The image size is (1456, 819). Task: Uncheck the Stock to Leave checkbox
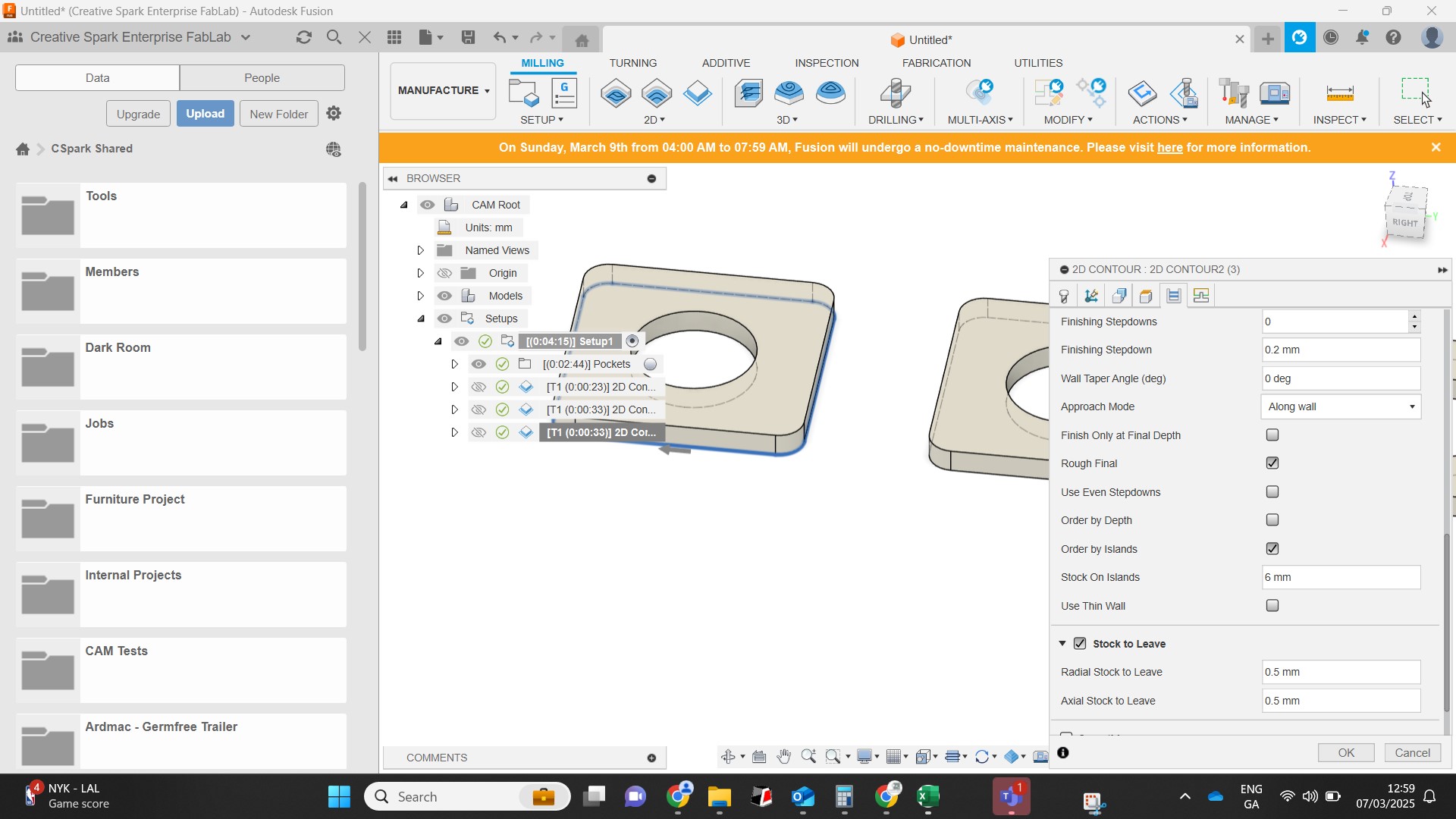click(1080, 644)
